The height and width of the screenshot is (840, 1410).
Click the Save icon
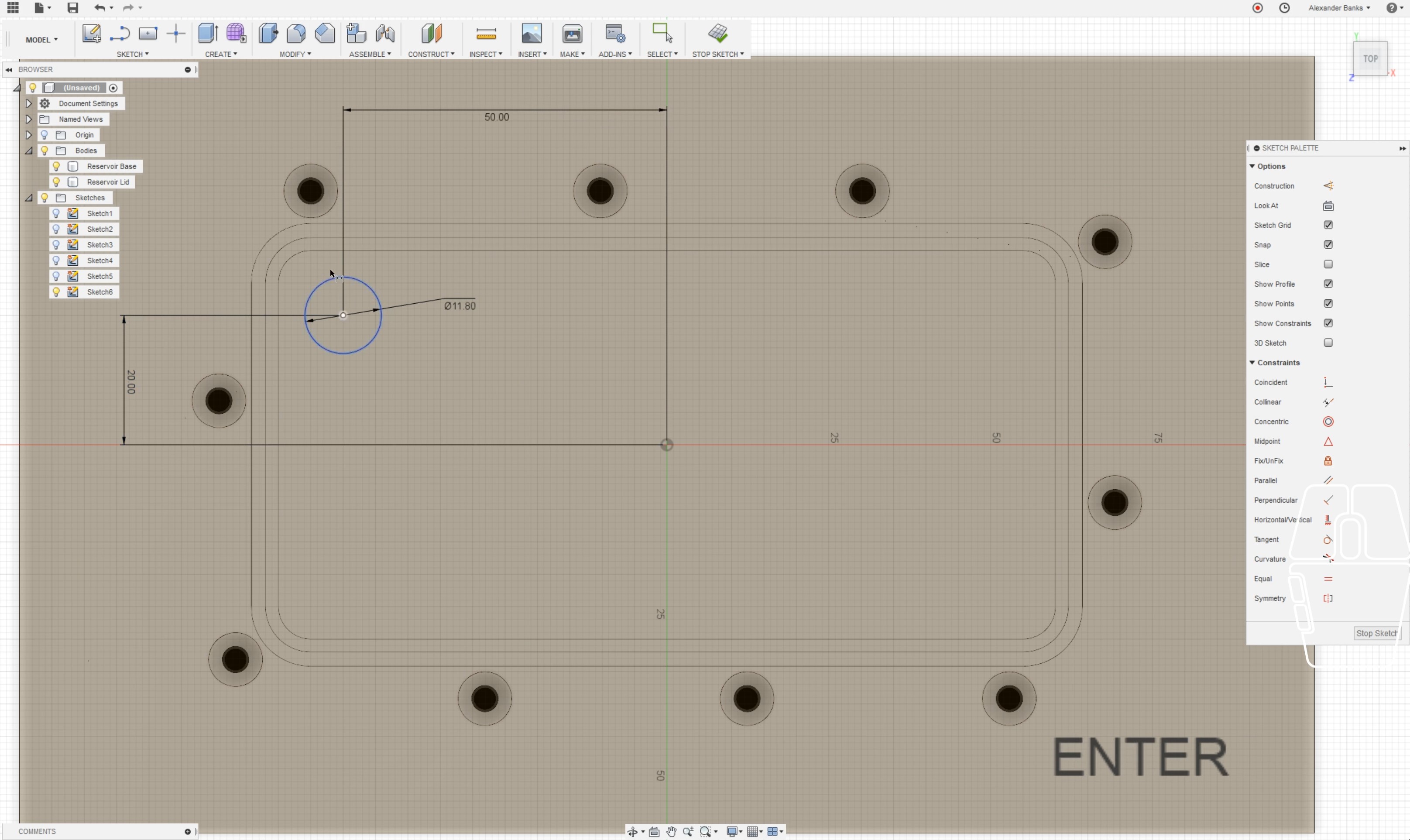coord(72,8)
